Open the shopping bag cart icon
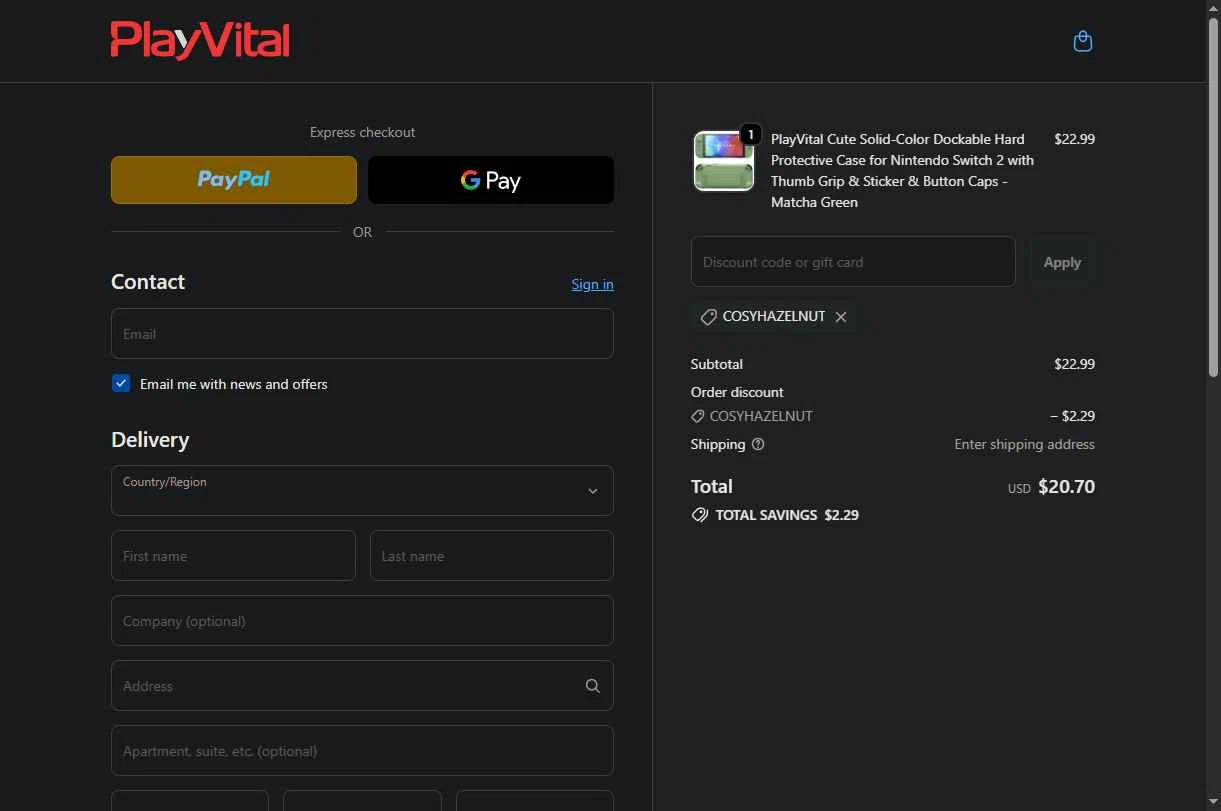 click(x=1082, y=41)
